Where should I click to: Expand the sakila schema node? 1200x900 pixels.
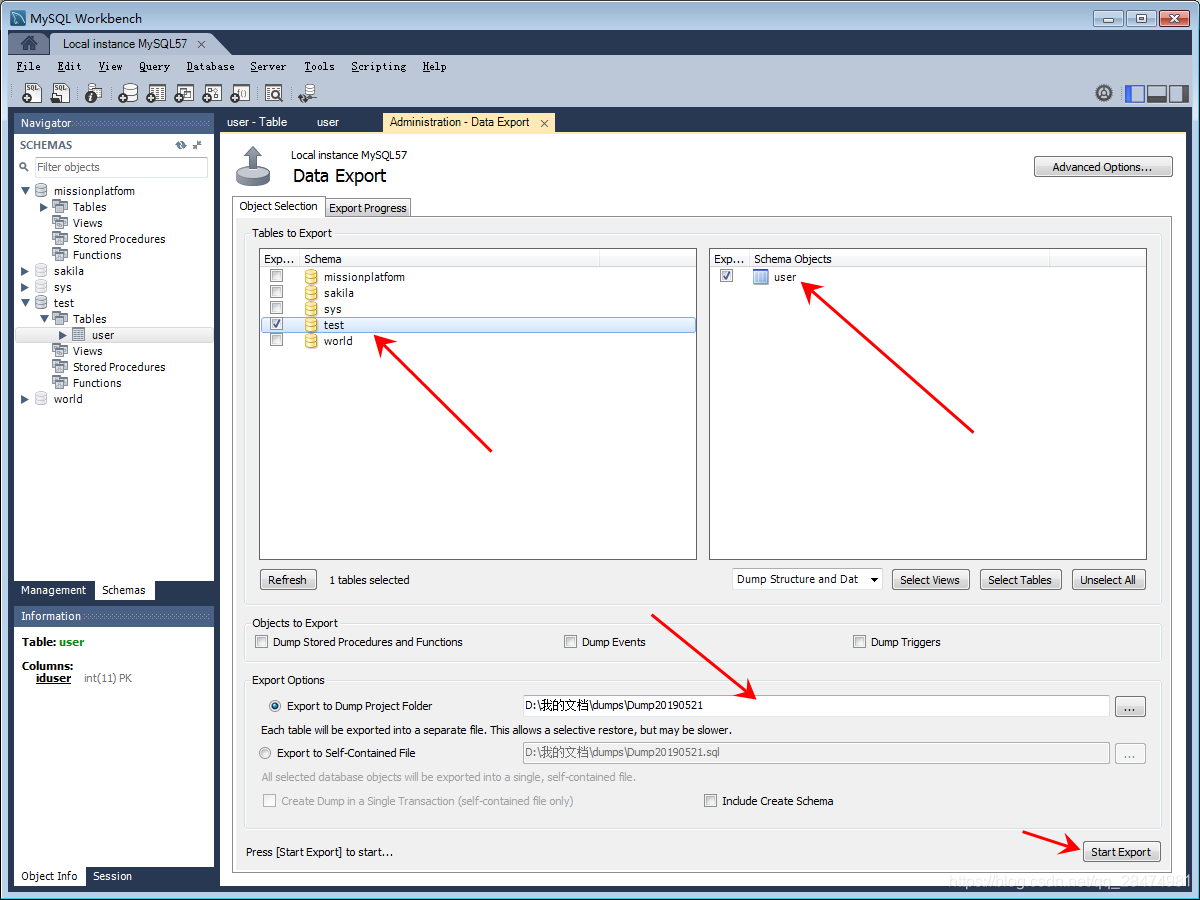point(26,271)
